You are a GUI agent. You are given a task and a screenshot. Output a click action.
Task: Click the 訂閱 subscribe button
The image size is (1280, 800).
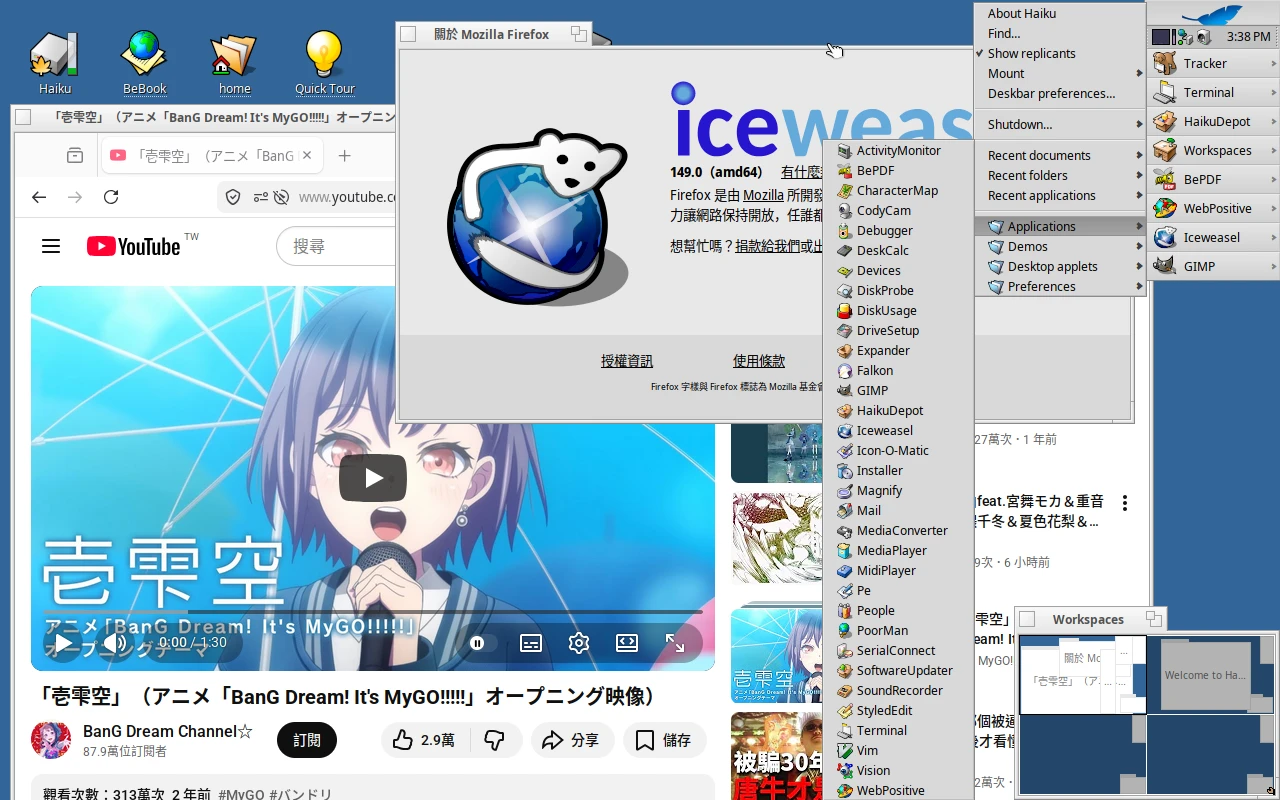pos(306,740)
